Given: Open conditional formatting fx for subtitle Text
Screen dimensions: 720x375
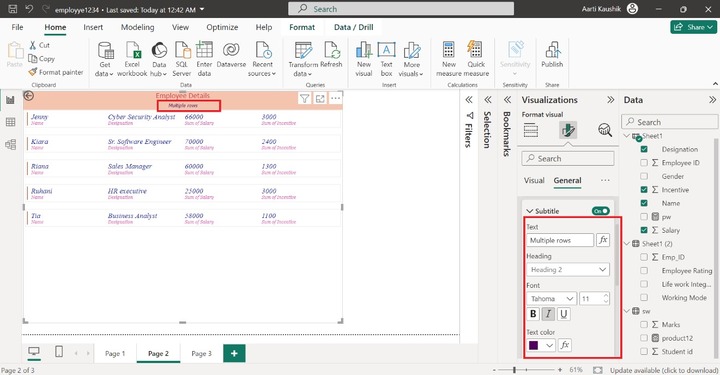Looking at the screenshot, I should [x=603, y=240].
